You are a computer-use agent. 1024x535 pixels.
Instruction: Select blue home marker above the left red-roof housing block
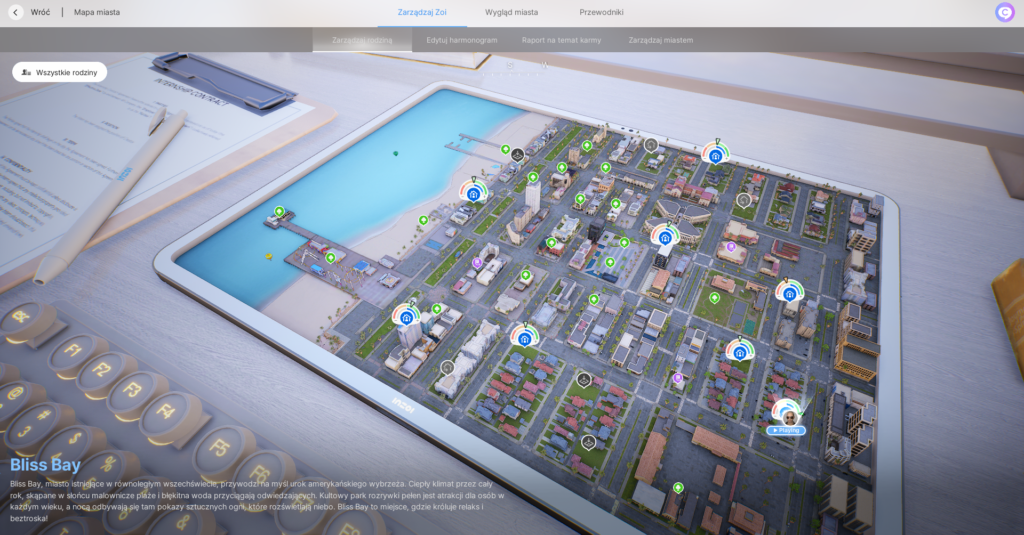click(524, 338)
